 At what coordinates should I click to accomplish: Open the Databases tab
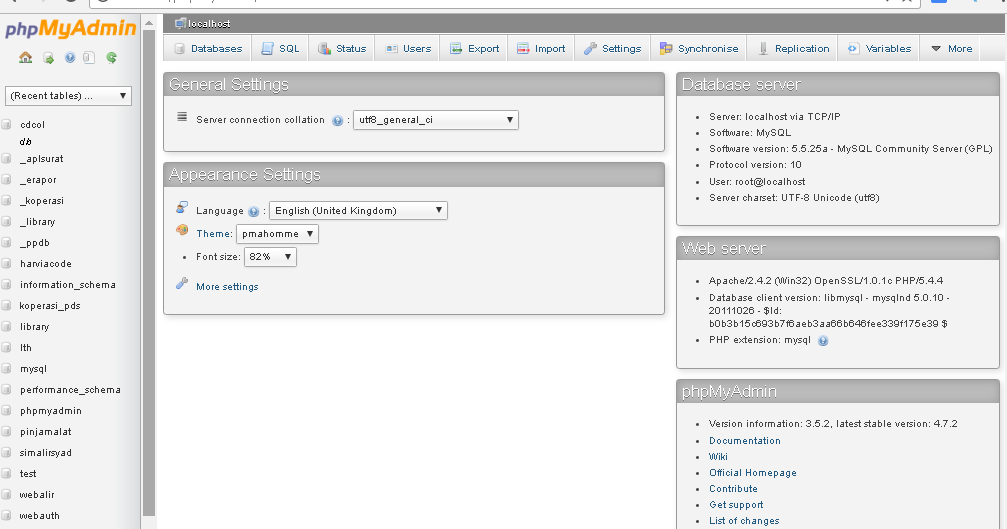coord(208,49)
